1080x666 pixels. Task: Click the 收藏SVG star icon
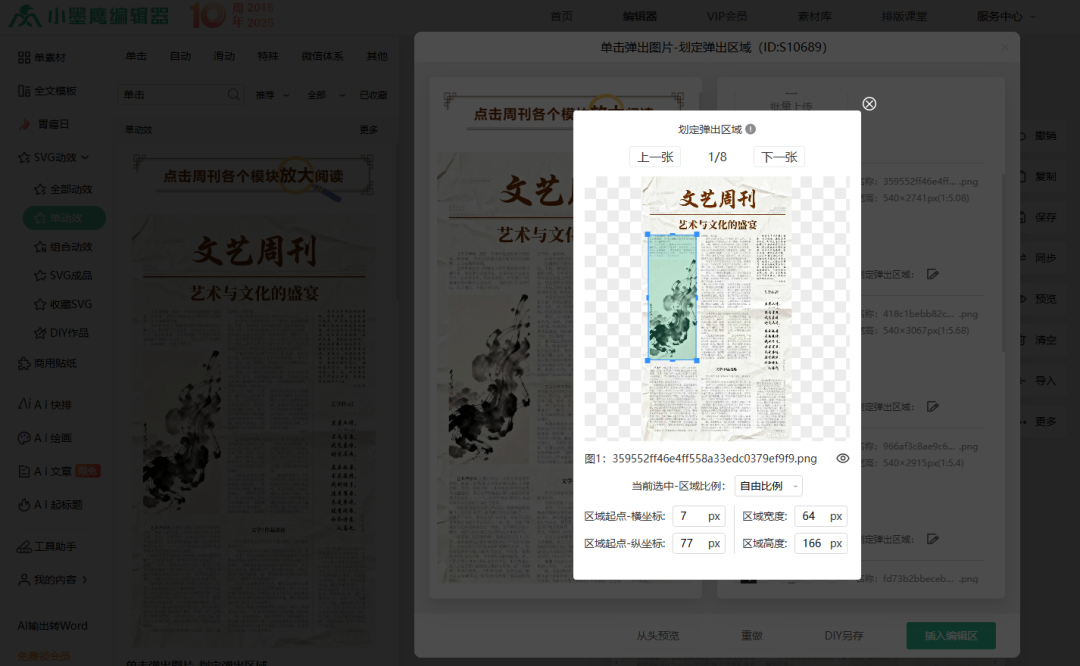(x=40, y=304)
